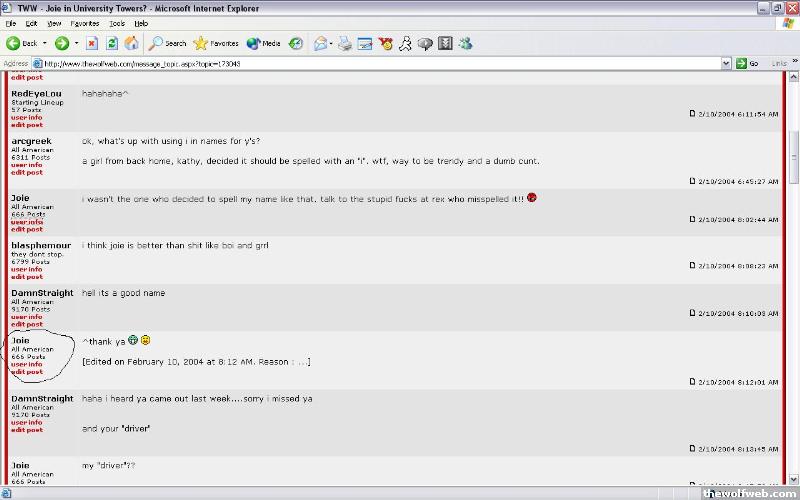Open the History toolbar icon
This screenshot has height=500, width=800.
tap(296, 43)
